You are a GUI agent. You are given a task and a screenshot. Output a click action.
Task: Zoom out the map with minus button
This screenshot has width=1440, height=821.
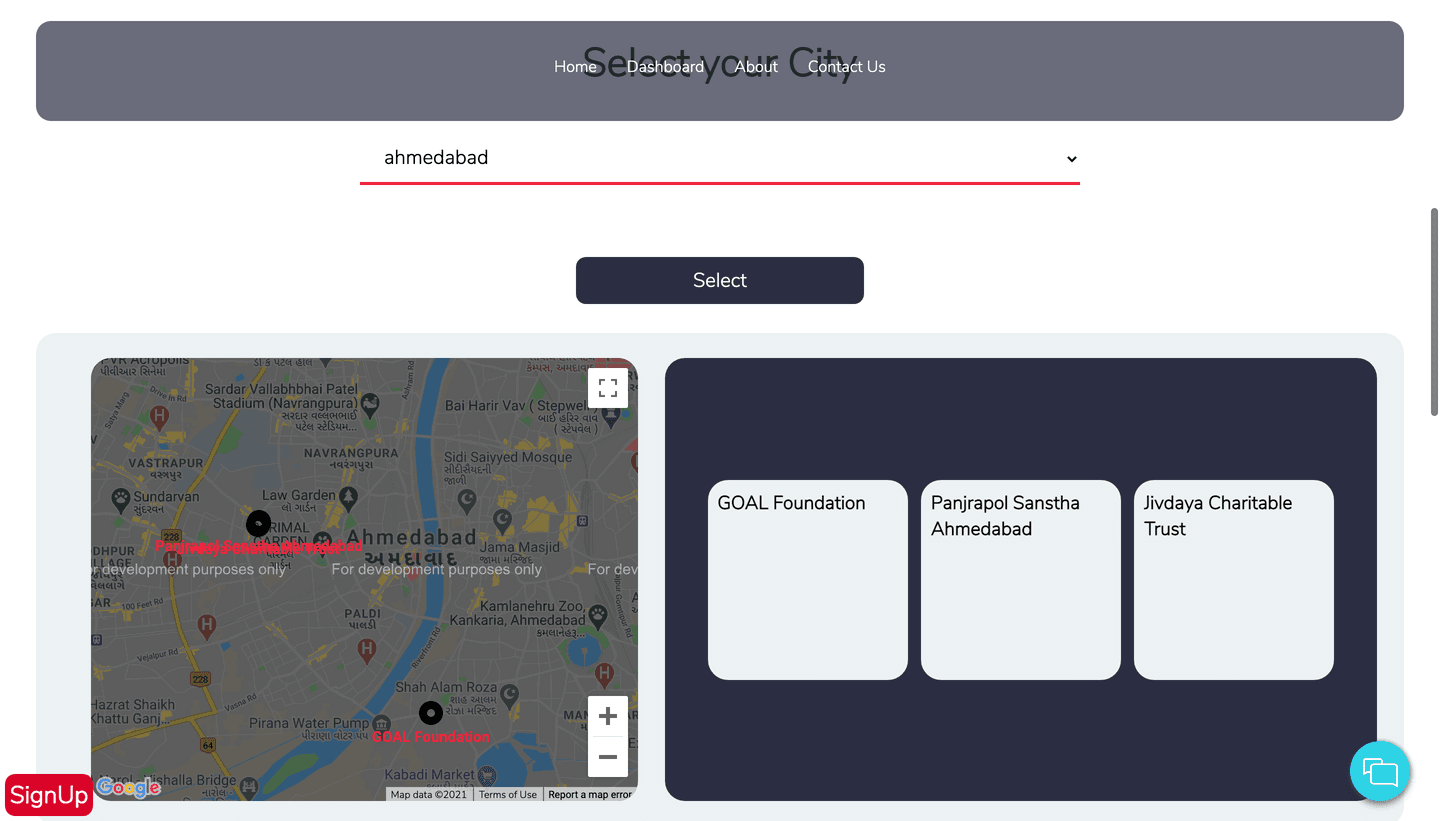point(608,757)
